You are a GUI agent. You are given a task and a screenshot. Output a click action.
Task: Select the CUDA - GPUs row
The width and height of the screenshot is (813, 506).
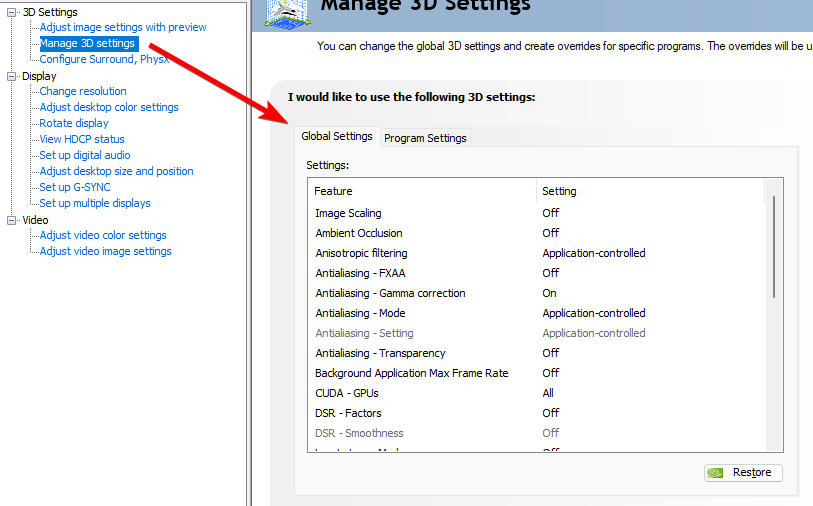tap(536, 393)
